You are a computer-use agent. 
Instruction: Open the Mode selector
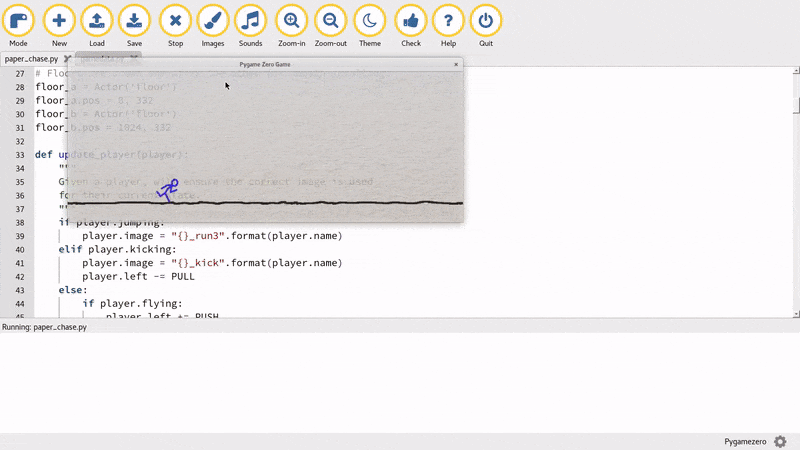click(18, 26)
